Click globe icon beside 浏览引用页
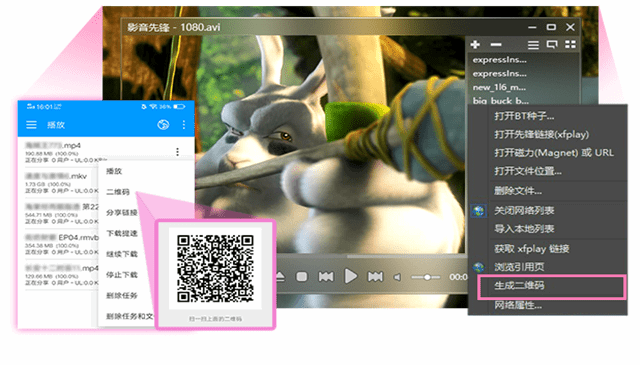The height and width of the screenshot is (365, 640). pos(478,267)
